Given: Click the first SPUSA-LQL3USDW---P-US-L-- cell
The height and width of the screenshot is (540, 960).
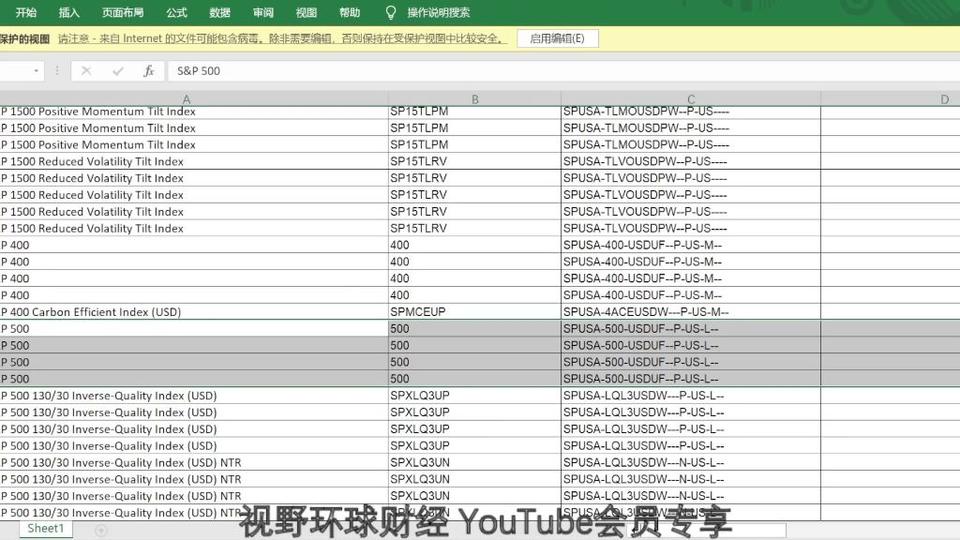Looking at the screenshot, I should [x=691, y=396].
